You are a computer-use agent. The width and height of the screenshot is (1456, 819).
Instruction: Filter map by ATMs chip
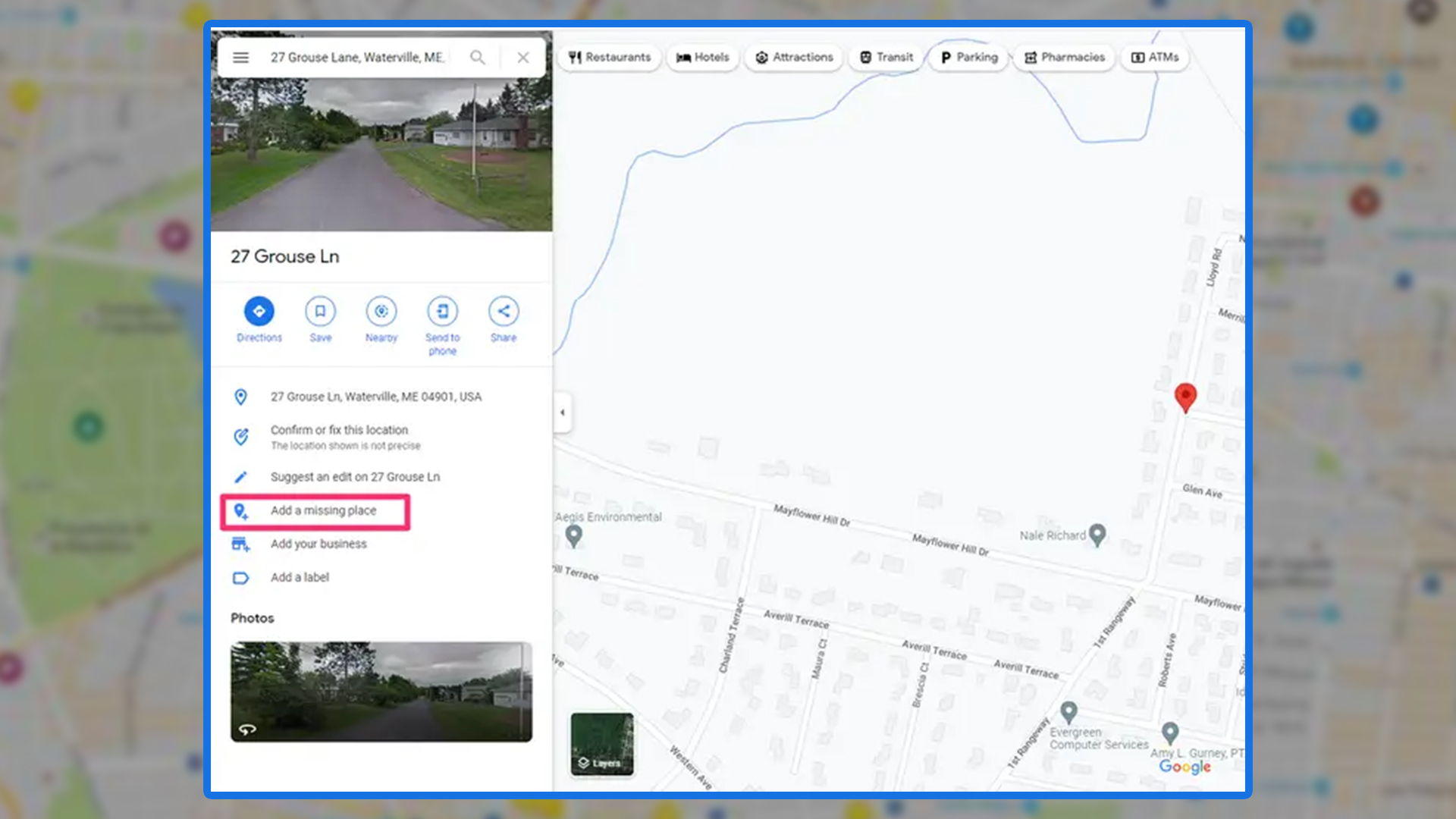(x=1154, y=58)
